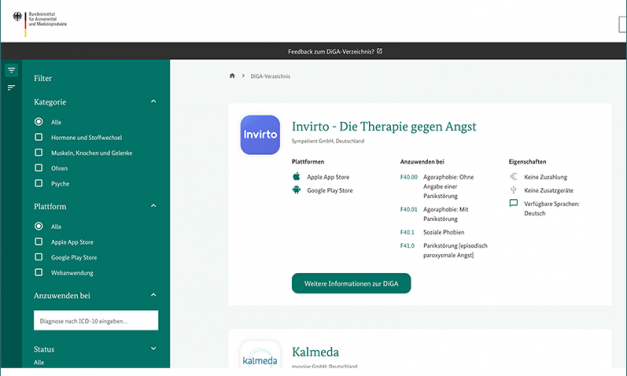Check the Hormone und Stoffwechsel category
The height and width of the screenshot is (376, 627).
38,137
